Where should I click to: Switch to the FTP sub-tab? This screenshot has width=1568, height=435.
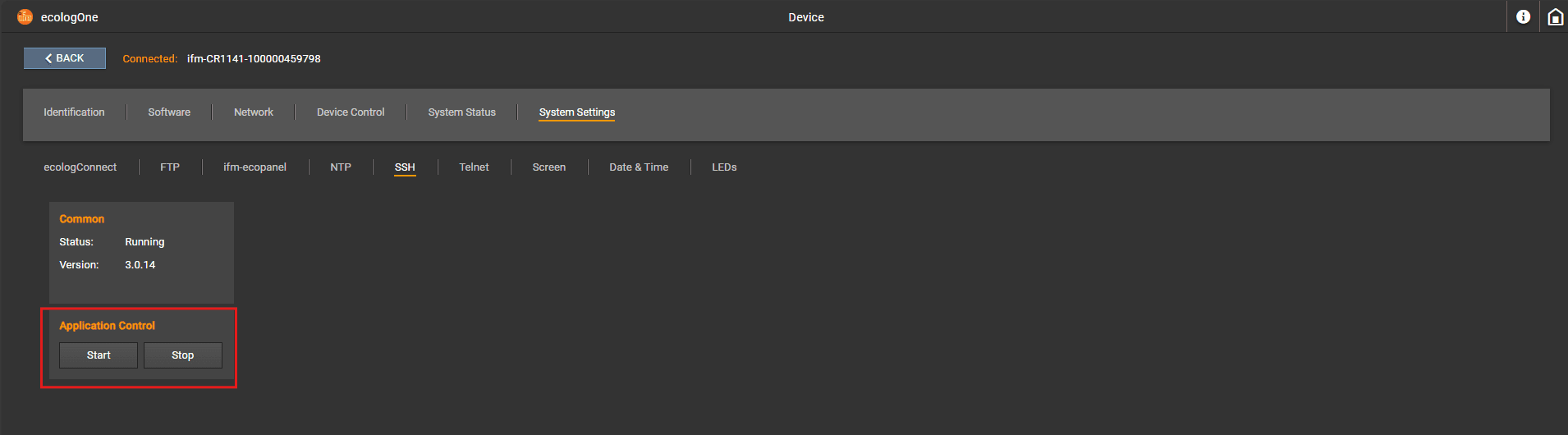170,167
